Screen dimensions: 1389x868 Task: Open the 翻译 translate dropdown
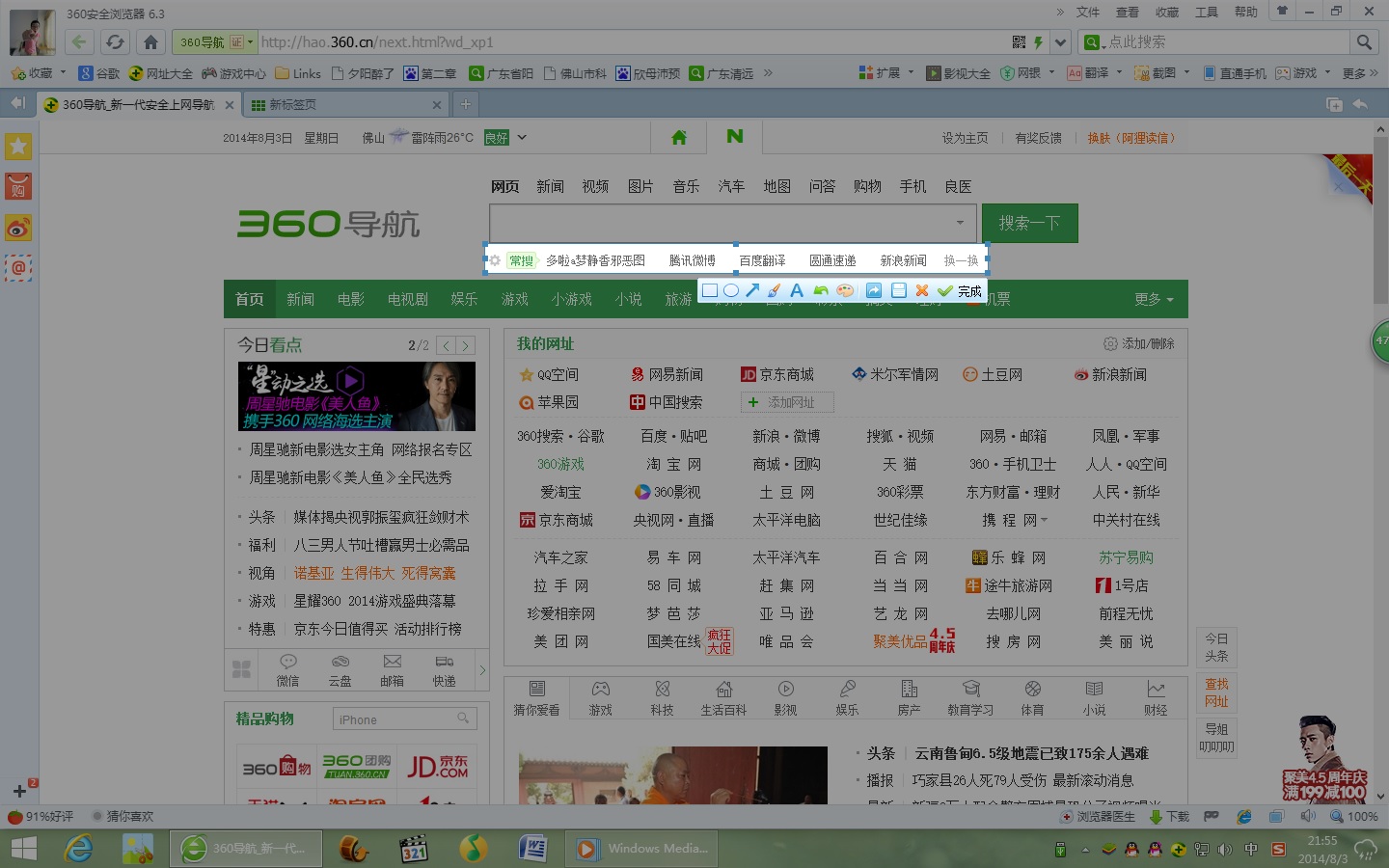click(x=1095, y=73)
